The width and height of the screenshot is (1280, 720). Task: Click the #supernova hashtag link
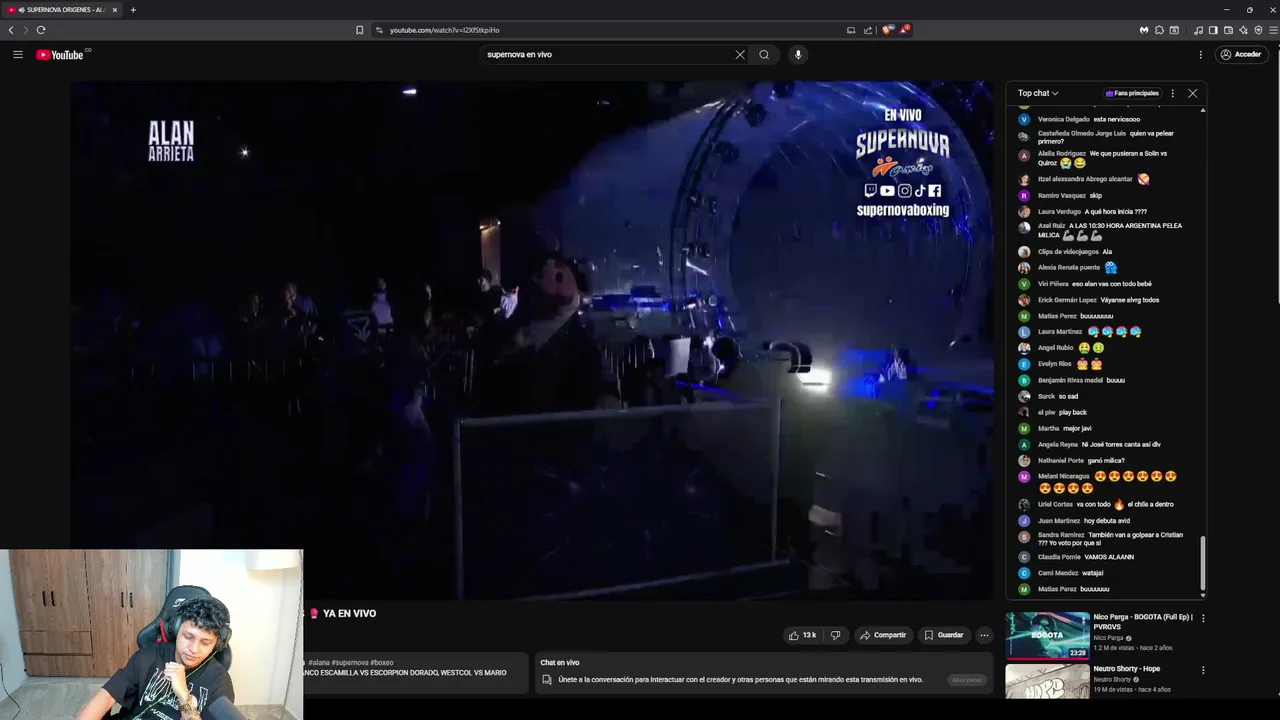pos(351,663)
